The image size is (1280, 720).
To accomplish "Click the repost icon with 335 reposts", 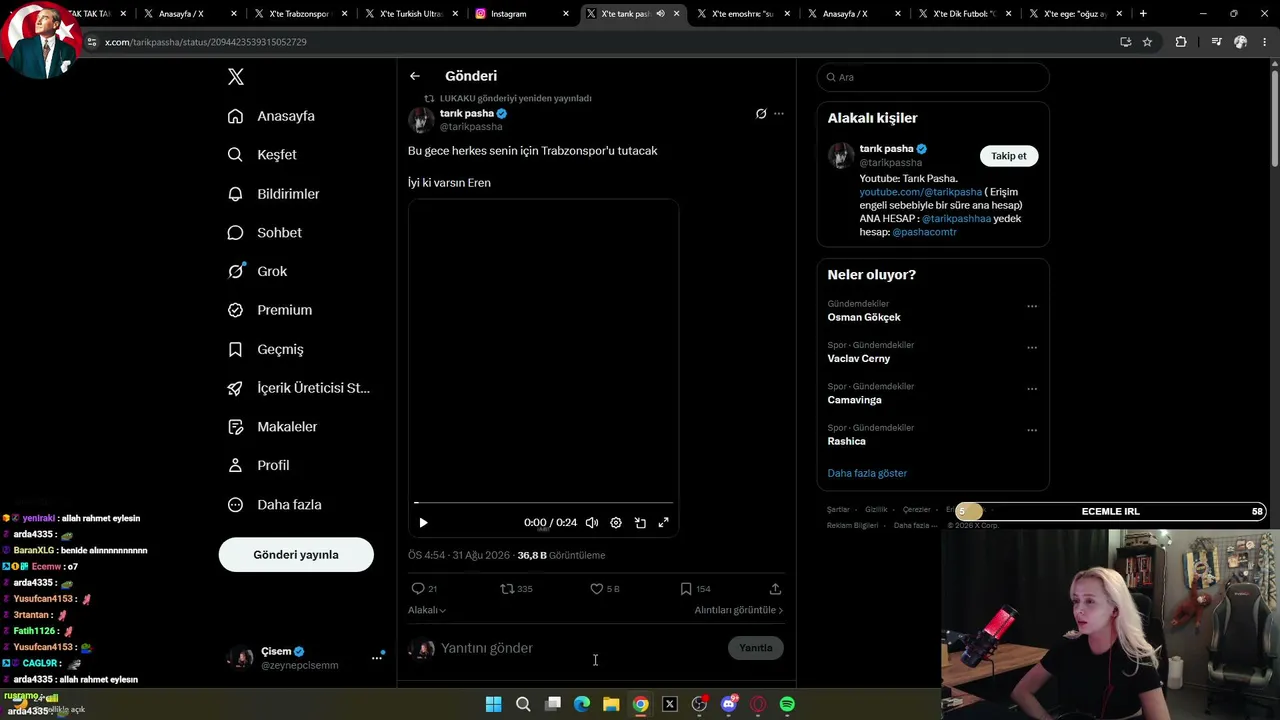I will 507,589.
